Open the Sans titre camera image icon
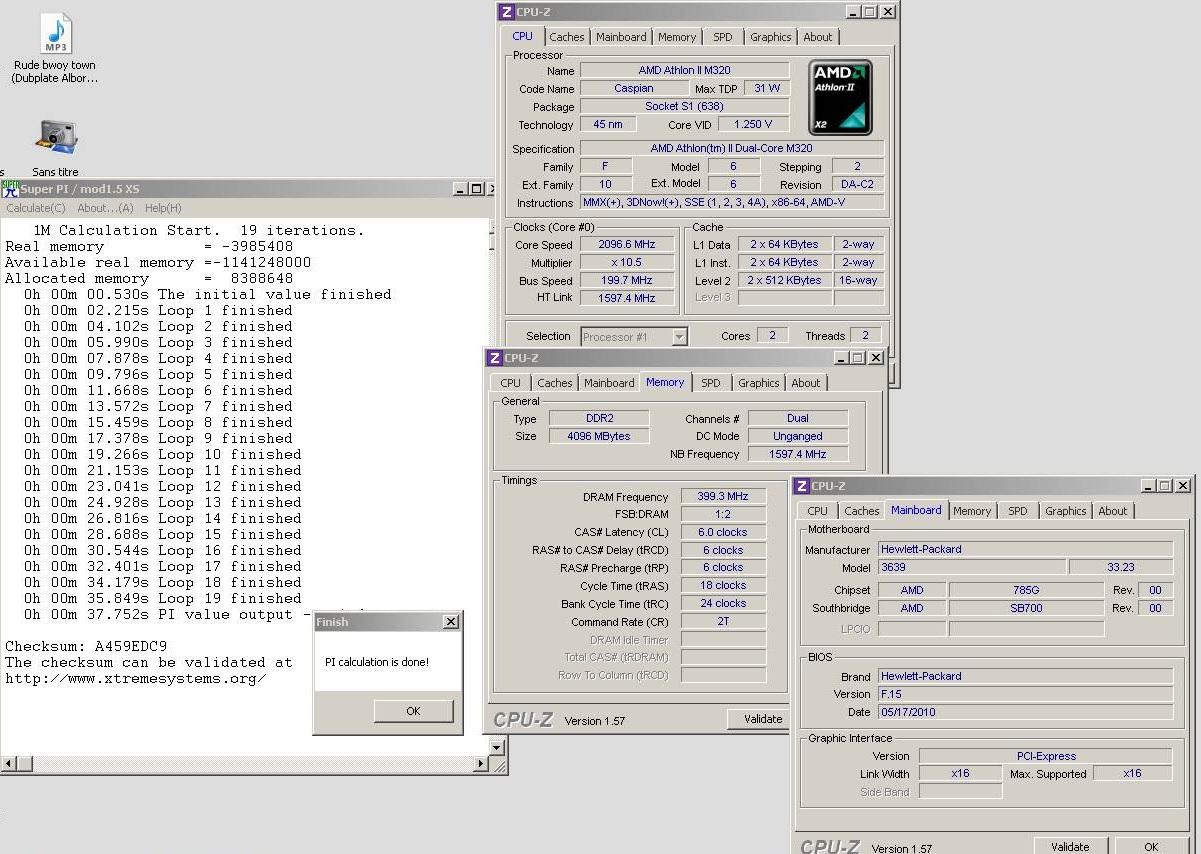This screenshot has height=854, width=1201. [56, 137]
